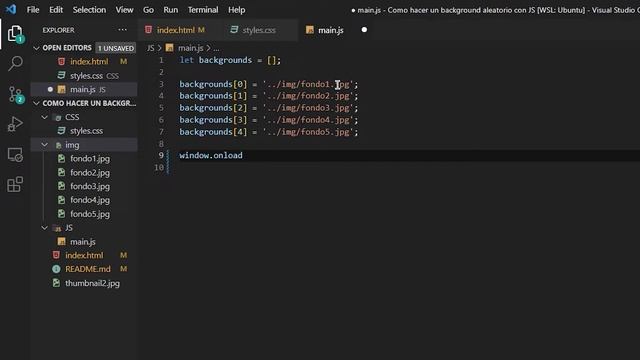This screenshot has height=360, width=640.
Task: Open fondo5.jpg in the img folder
Action: pos(90,214)
